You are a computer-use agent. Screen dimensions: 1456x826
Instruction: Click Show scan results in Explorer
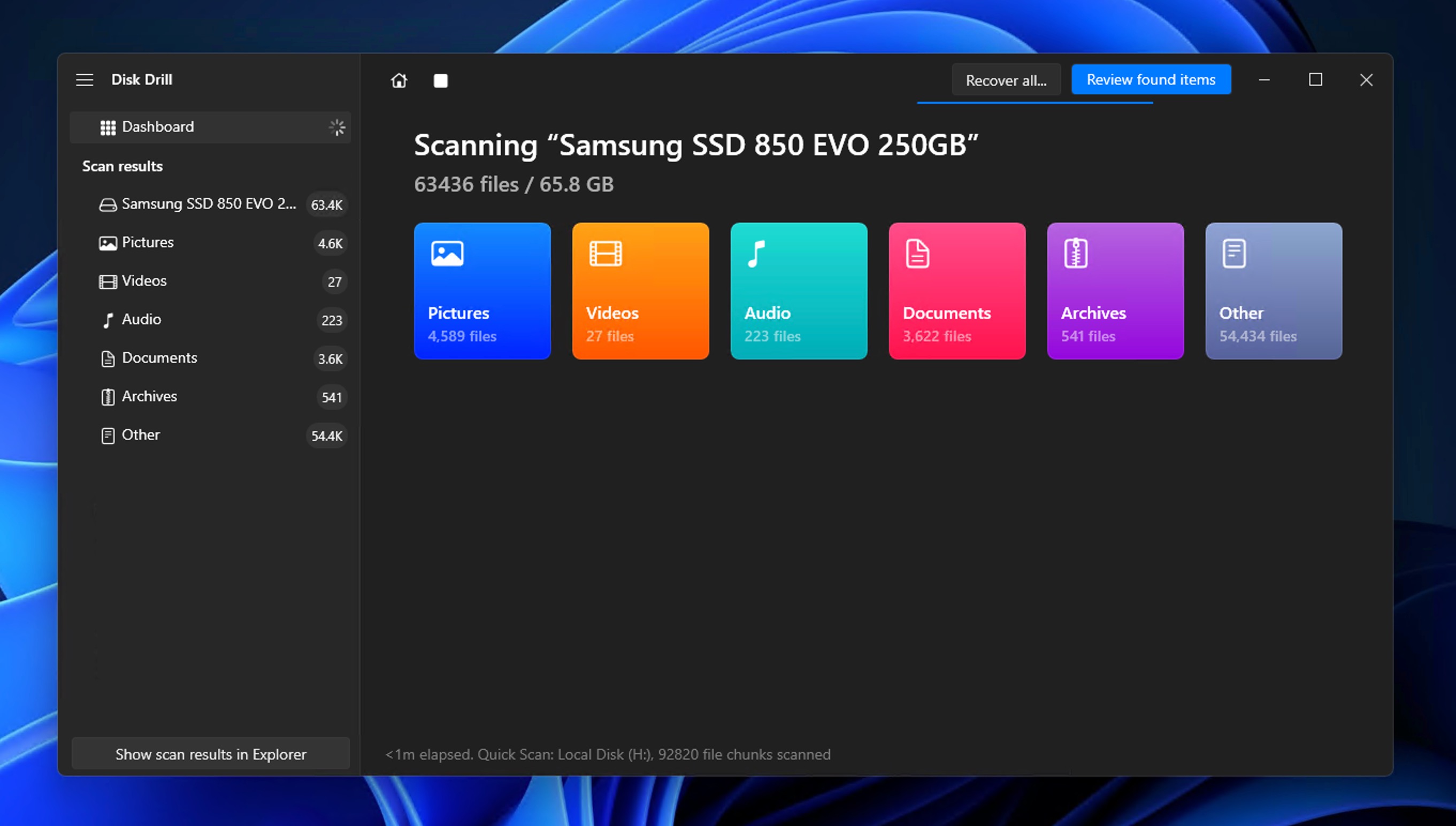pos(210,754)
